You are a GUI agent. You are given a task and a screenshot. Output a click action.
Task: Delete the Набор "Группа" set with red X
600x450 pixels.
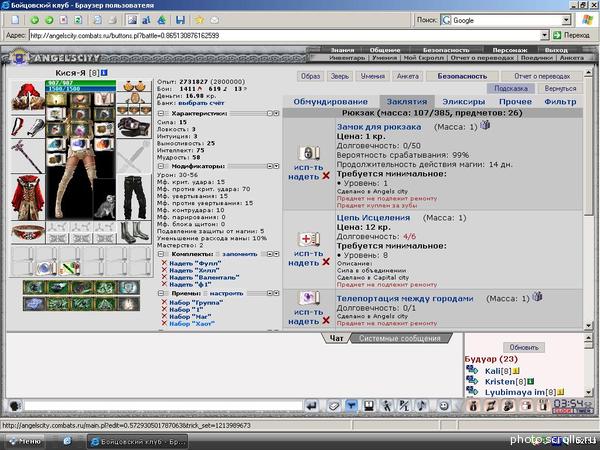[164, 302]
